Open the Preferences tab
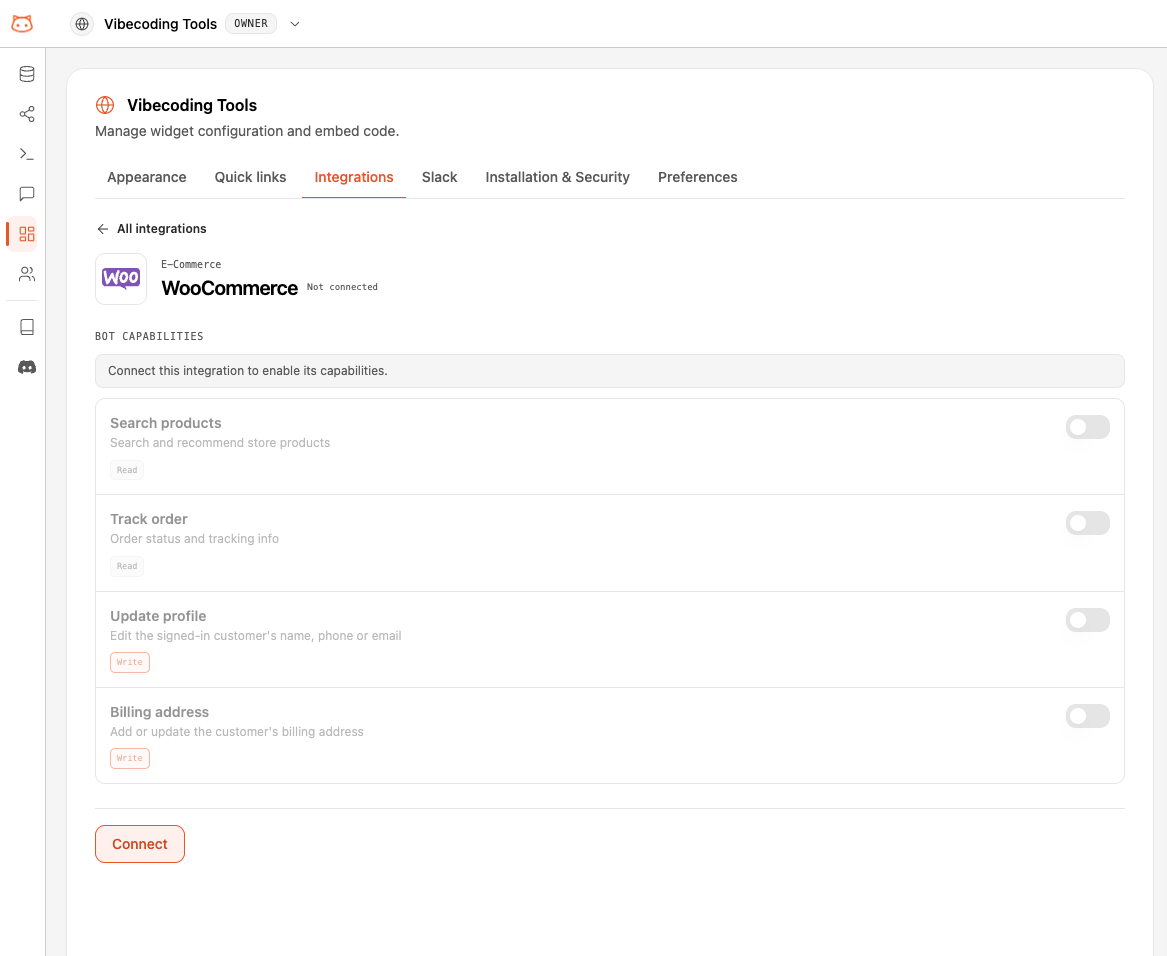This screenshot has height=956, width=1167. click(697, 177)
